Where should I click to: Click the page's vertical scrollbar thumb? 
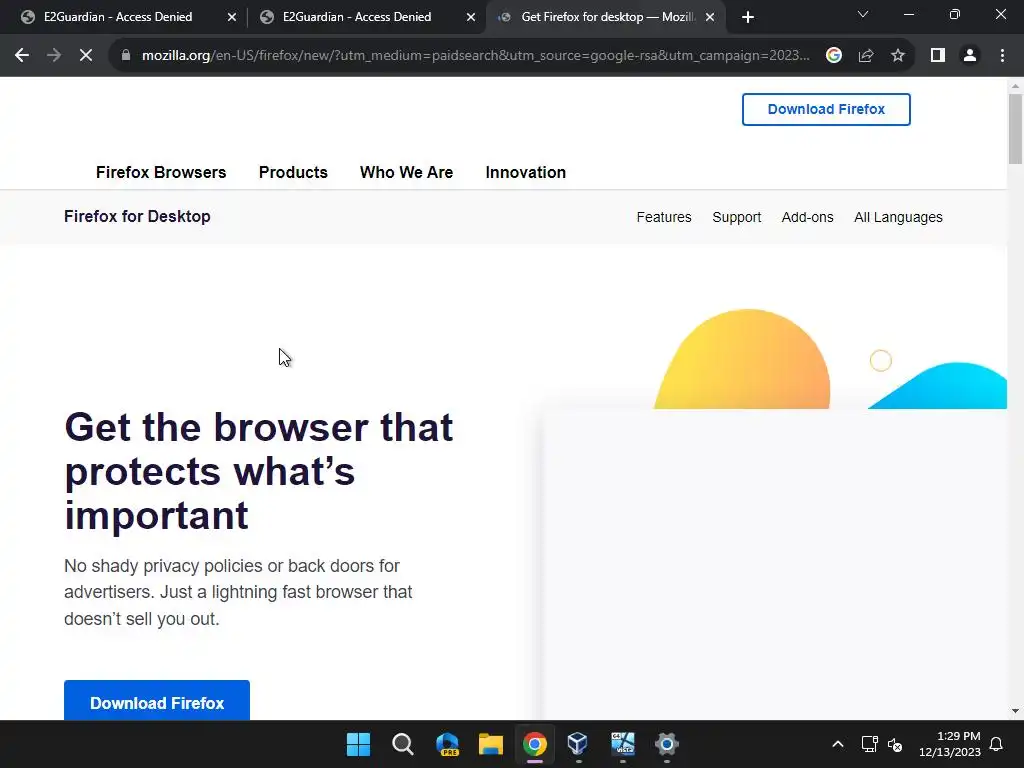[x=1015, y=129]
